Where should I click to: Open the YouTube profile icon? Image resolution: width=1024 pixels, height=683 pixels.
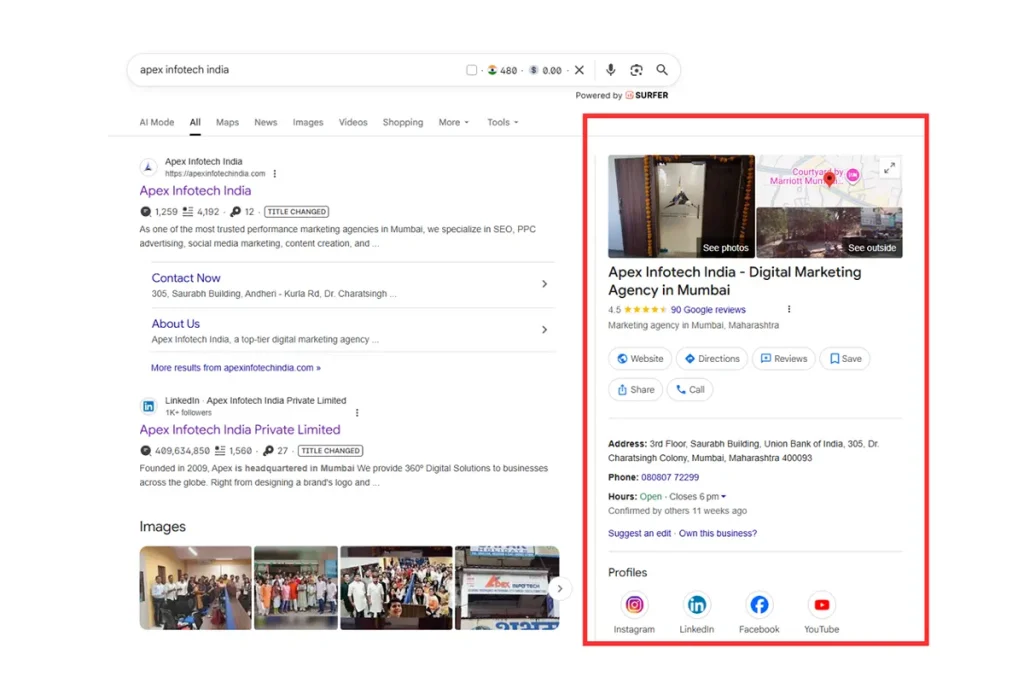(821, 605)
